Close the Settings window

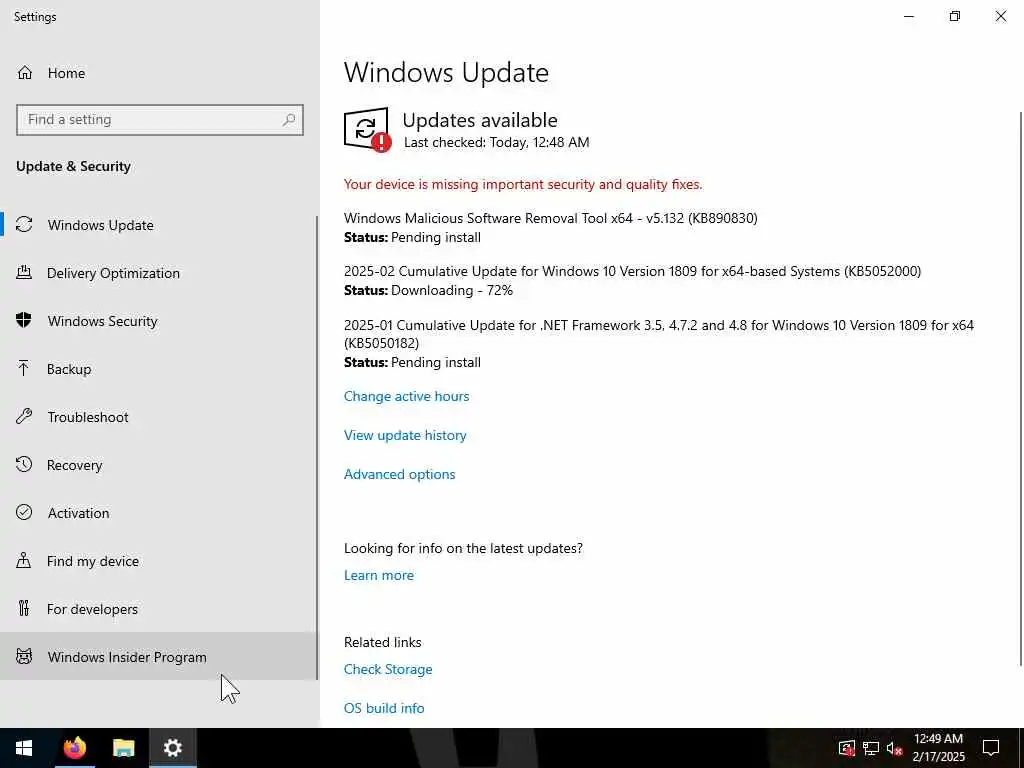click(x=1000, y=16)
